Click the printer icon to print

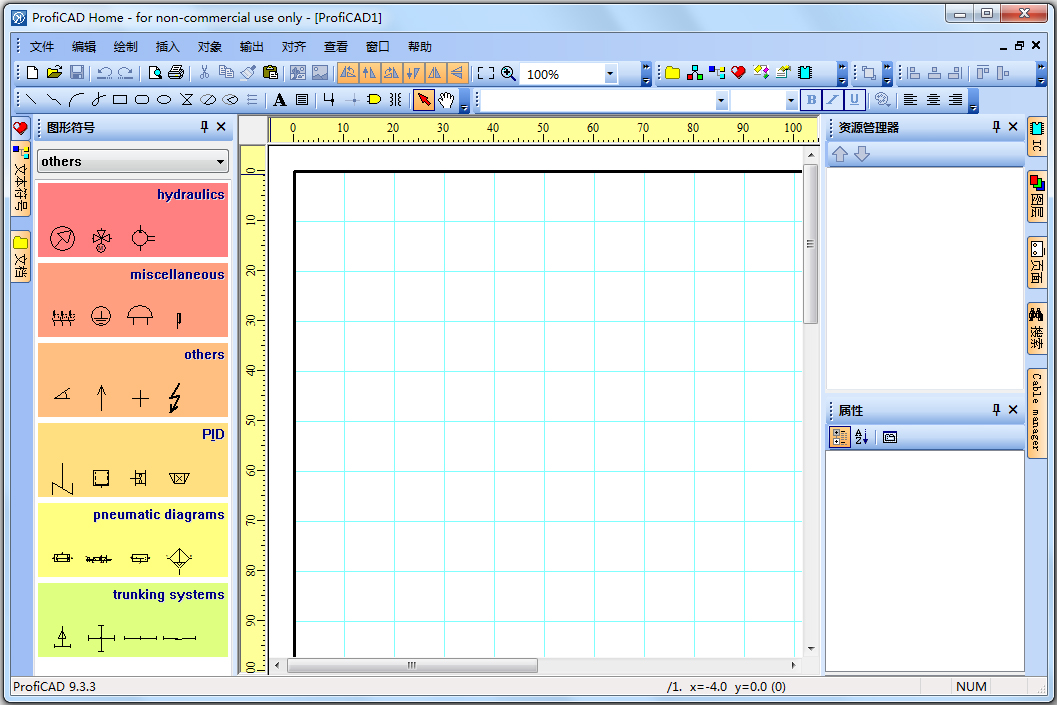(177, 73)
